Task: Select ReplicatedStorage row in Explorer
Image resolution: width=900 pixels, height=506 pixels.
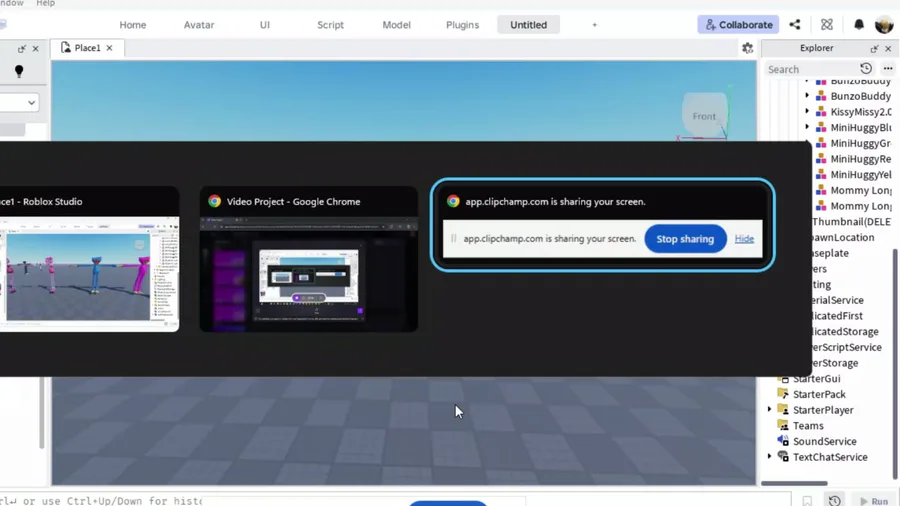Action: click(x=845, y=332)
